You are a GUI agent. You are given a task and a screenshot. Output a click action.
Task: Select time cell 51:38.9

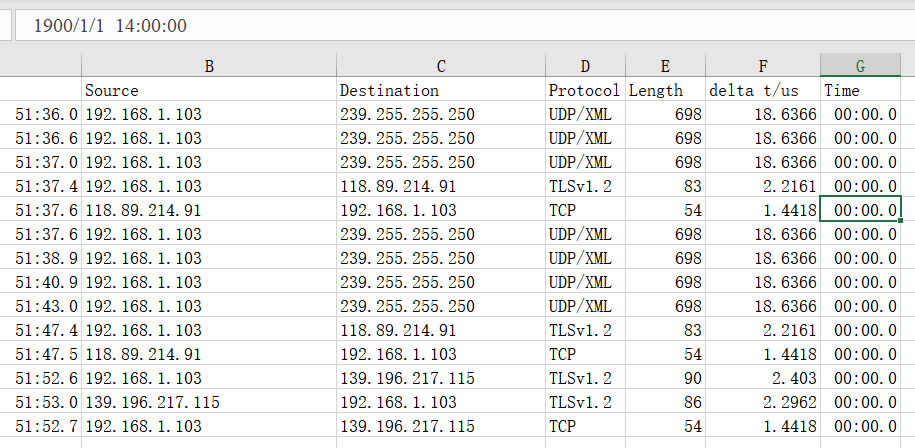[41, 258]
